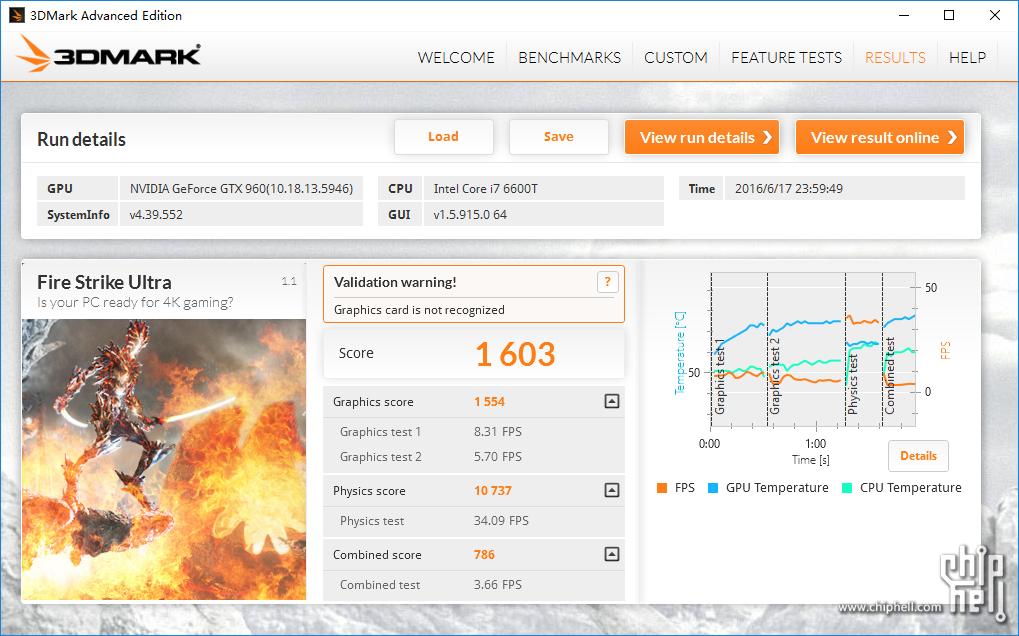Screen dimensions: 1019x636
Task: Collapse the Combined score section
Action: pos(612,554)
